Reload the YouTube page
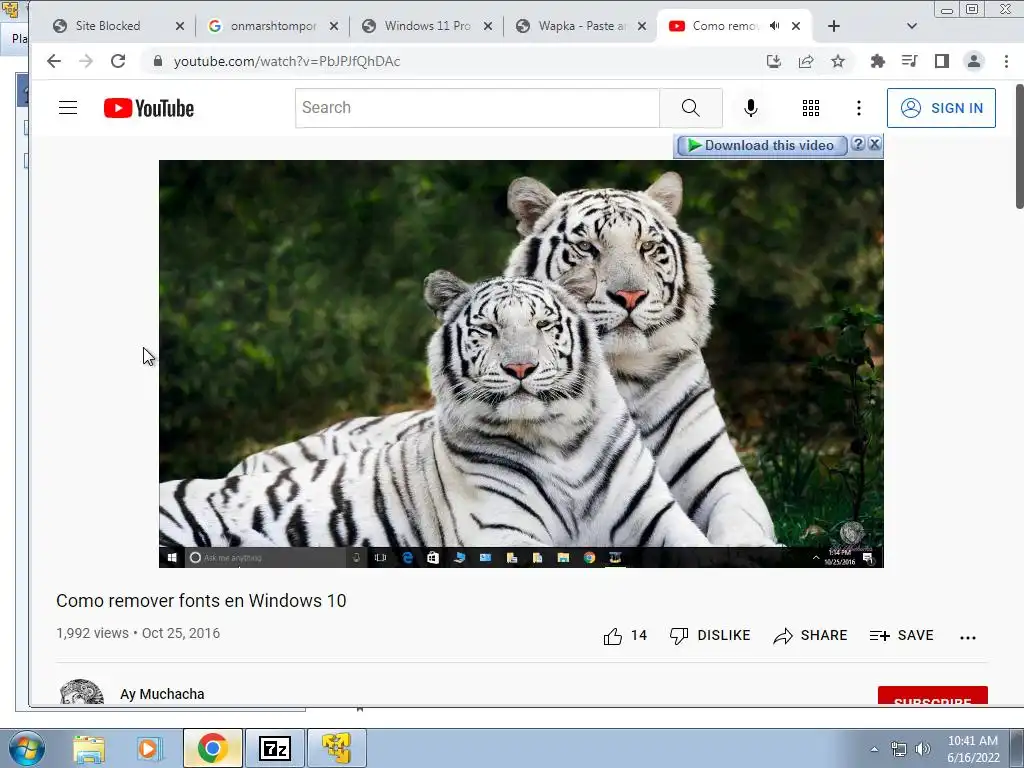 point(118,61)
